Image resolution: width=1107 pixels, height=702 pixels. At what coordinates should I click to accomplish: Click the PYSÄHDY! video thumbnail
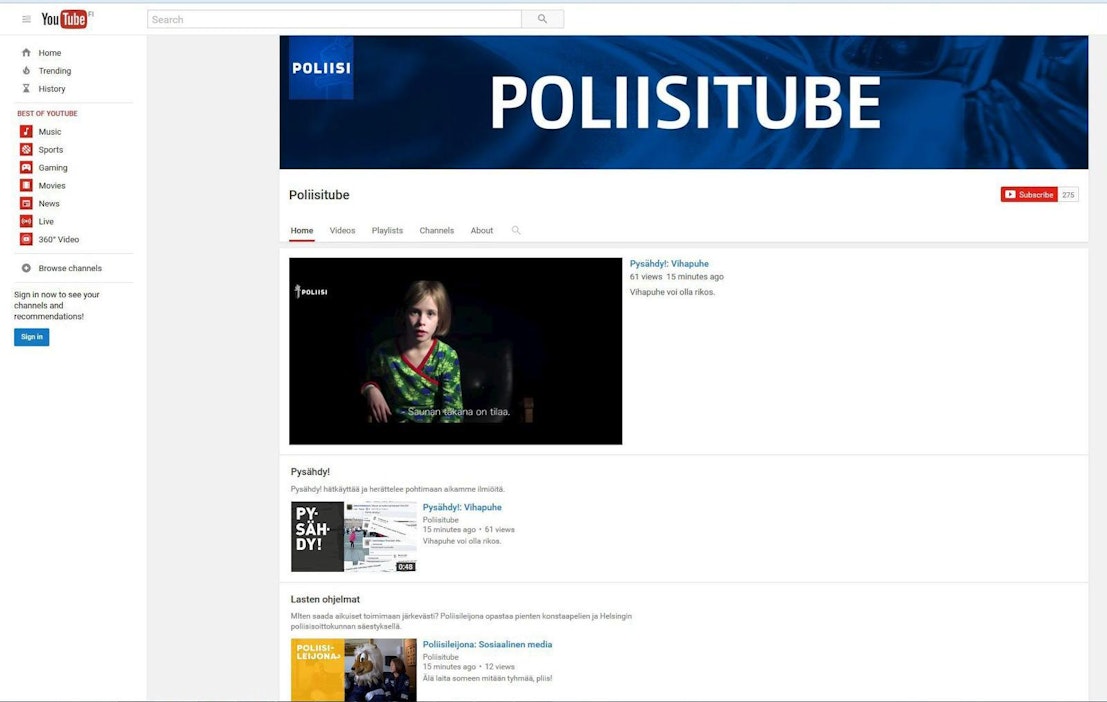tap(354, 537)
